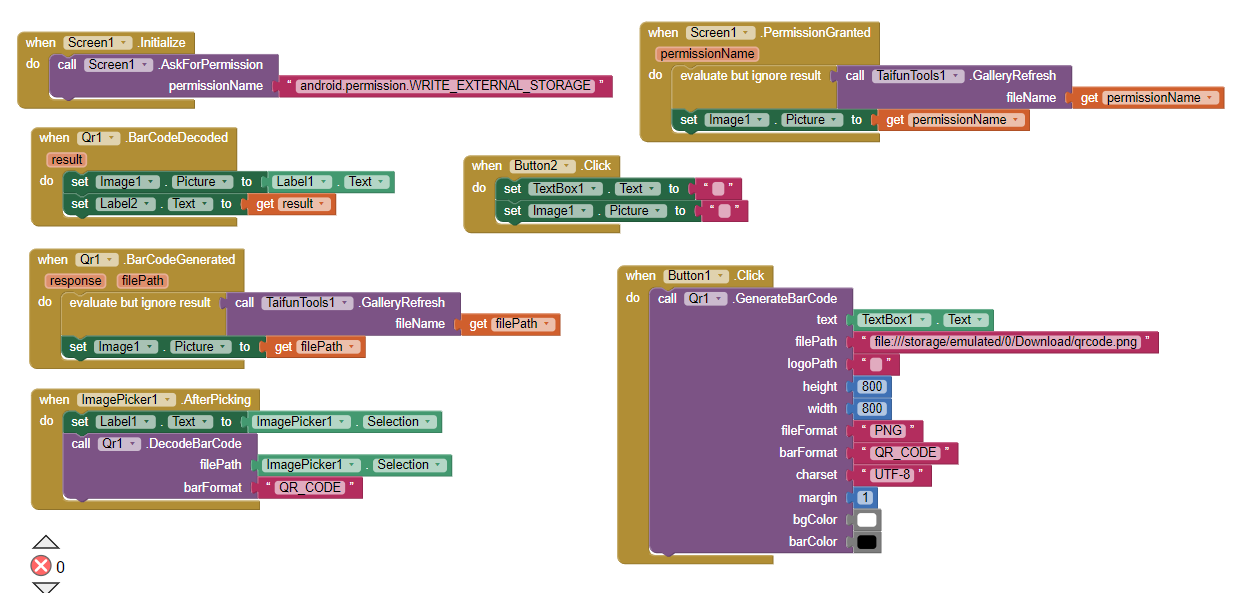Select the 'result' parameter in the BarCodeDecoded event

(67, 159)
